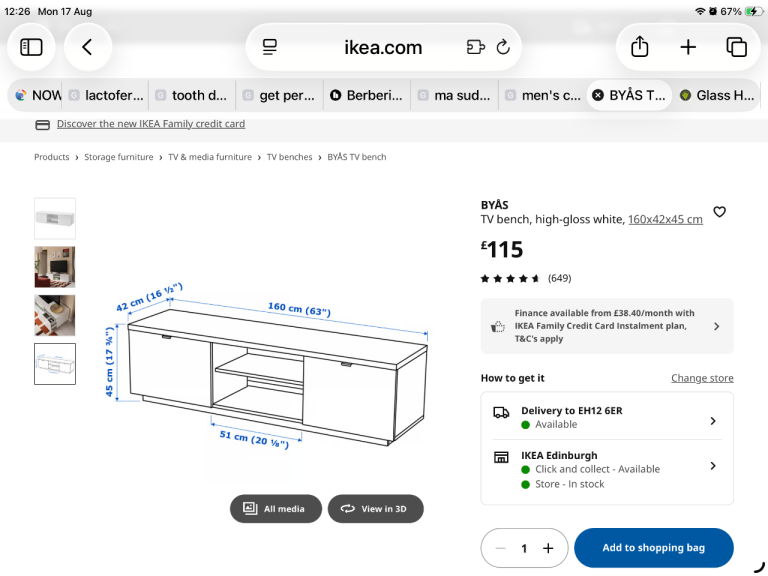Open the share sheet
This screenshot has width=768, height=576.
639,48
